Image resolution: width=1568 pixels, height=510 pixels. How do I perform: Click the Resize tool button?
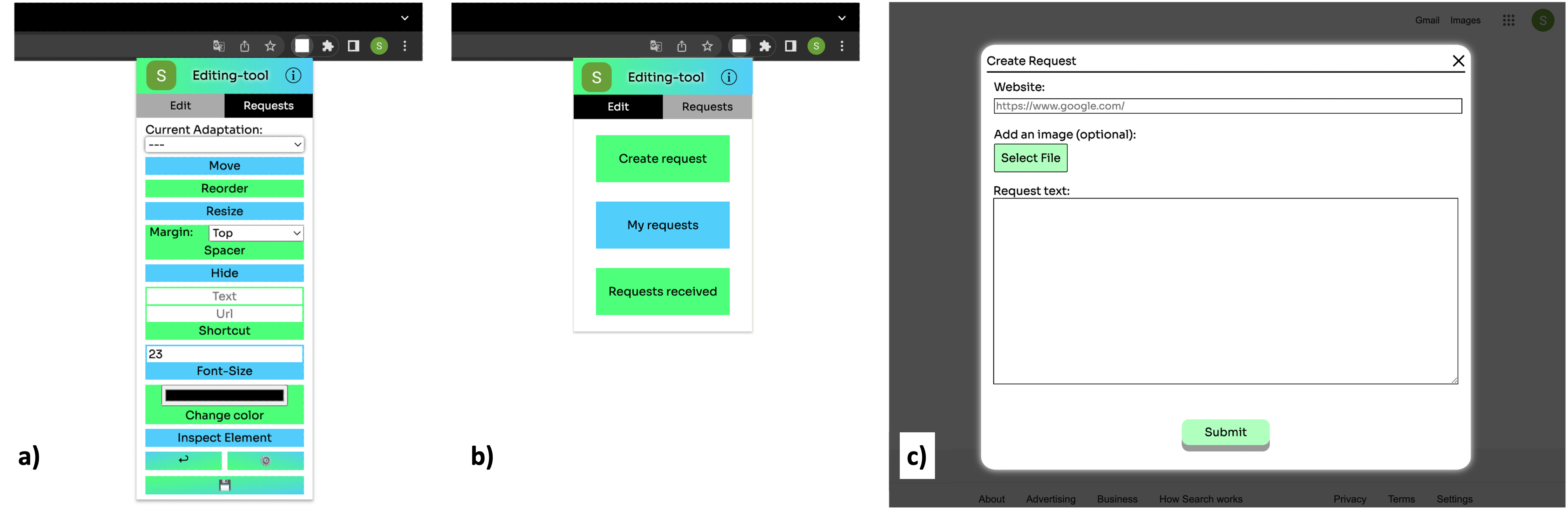click(x=224, y=210)
